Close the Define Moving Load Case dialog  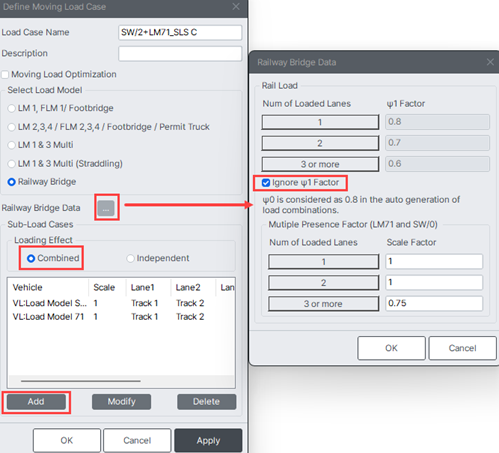tap(236, 7)
